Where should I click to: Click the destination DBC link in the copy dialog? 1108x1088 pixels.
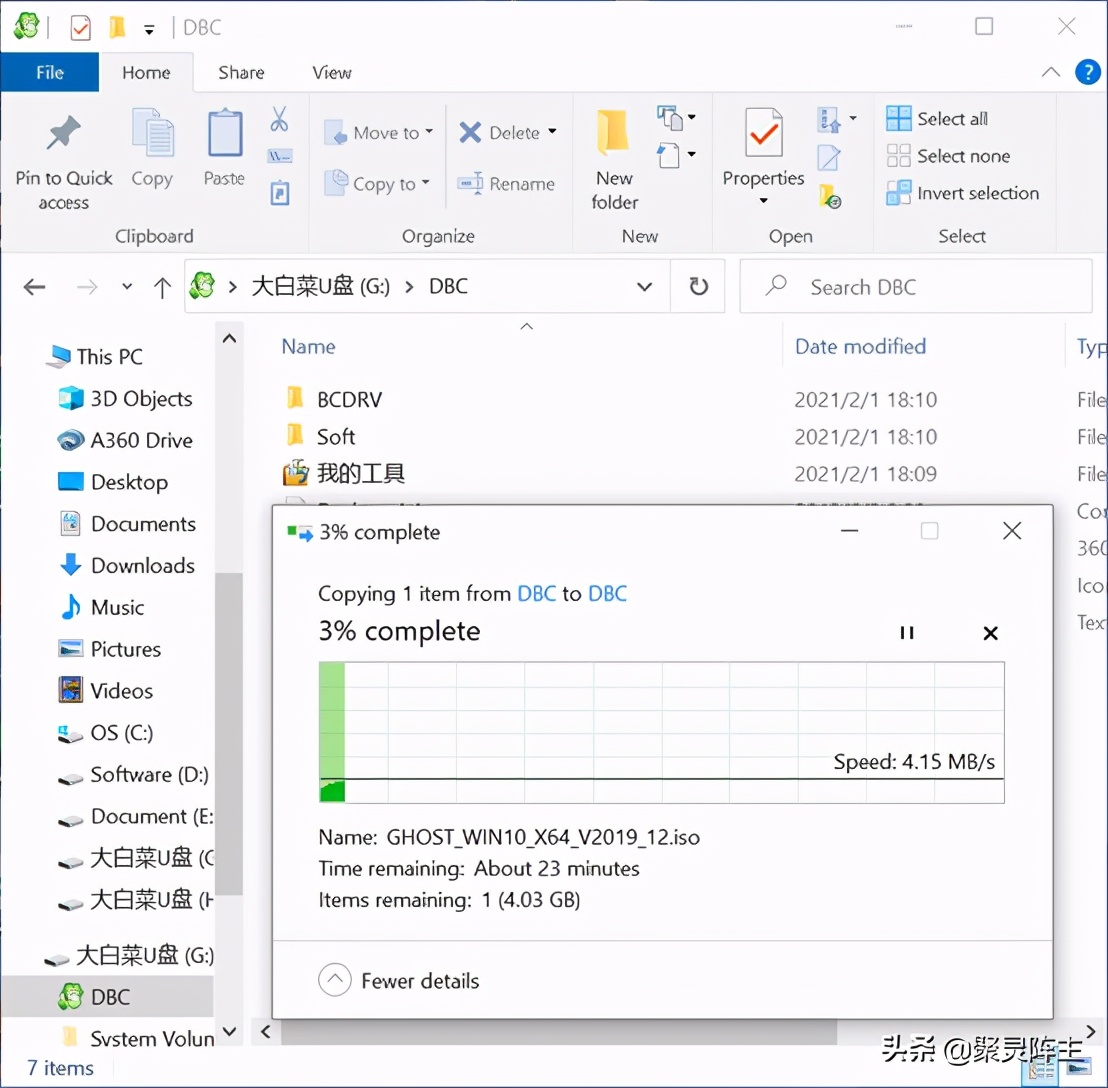pyautogui.click(x=607, y=593)
